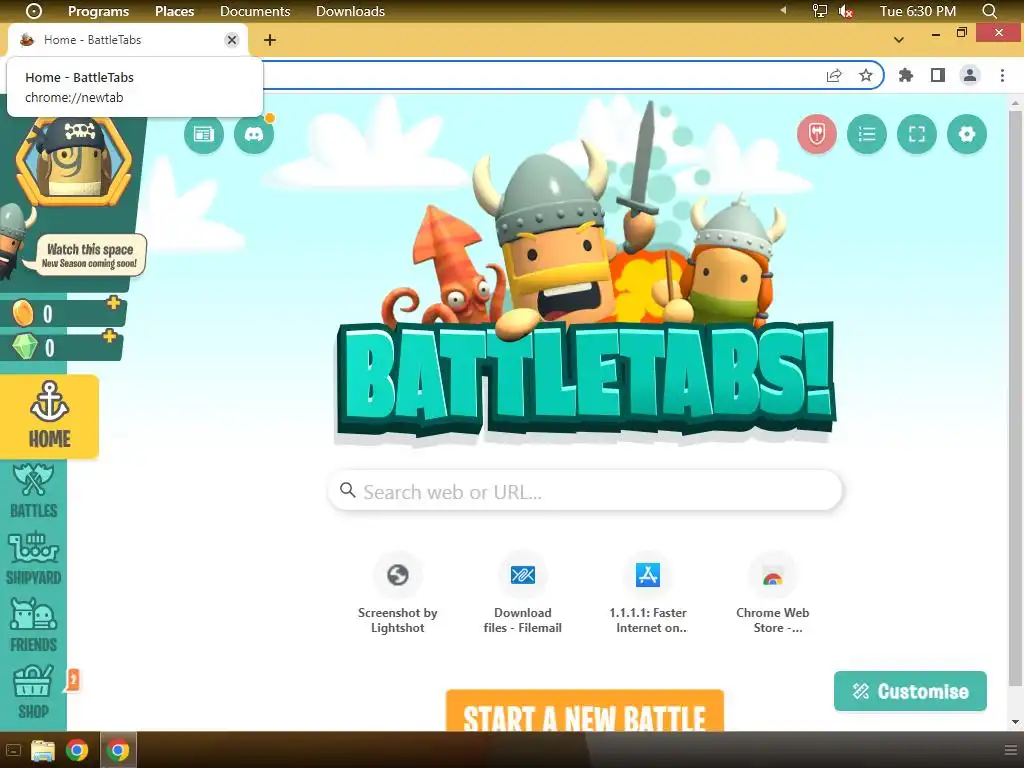Go to the Home anchor tab
This screenshot has width=1024, height=768.
pos(50,416)
